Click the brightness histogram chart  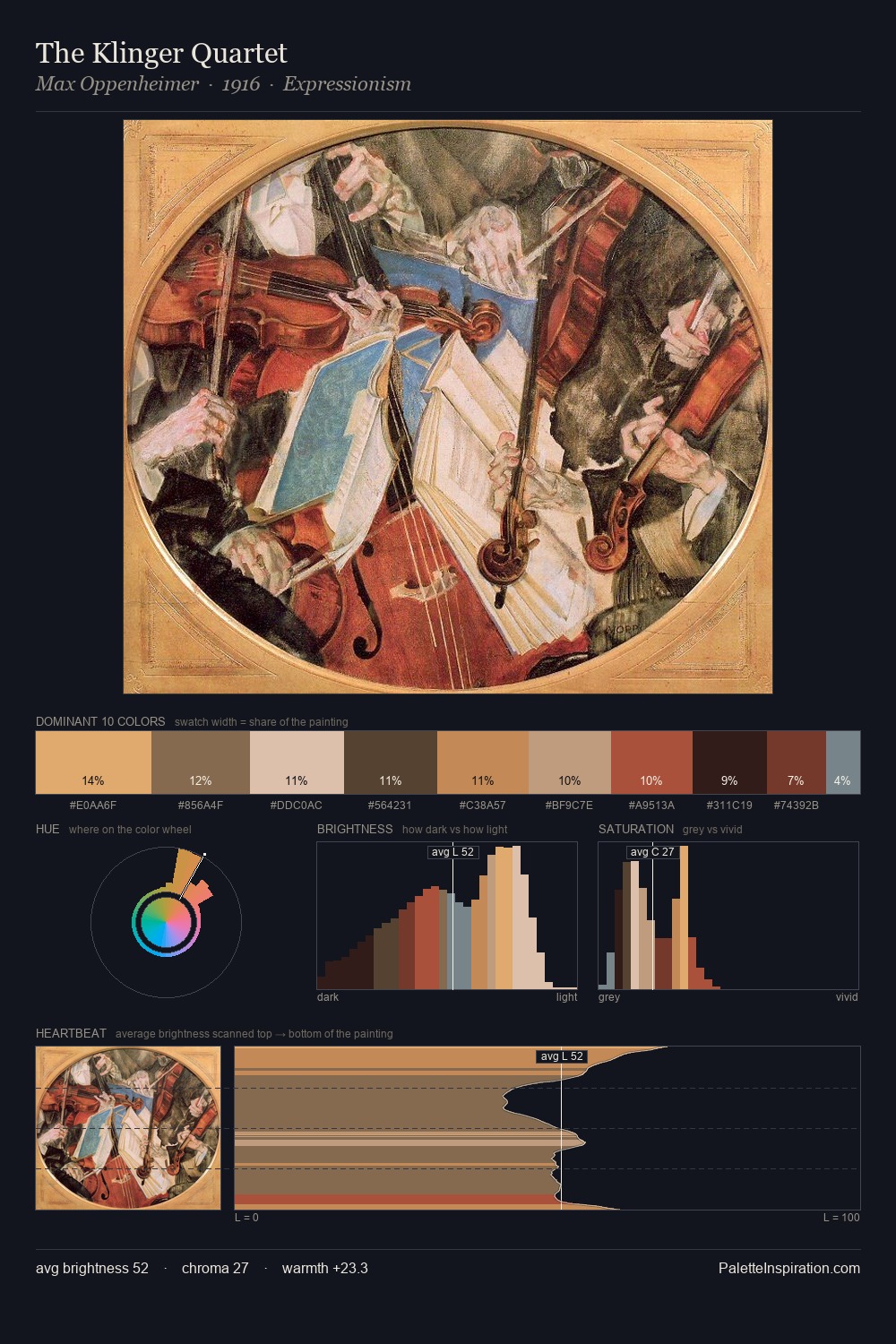(x=447, y=916)
